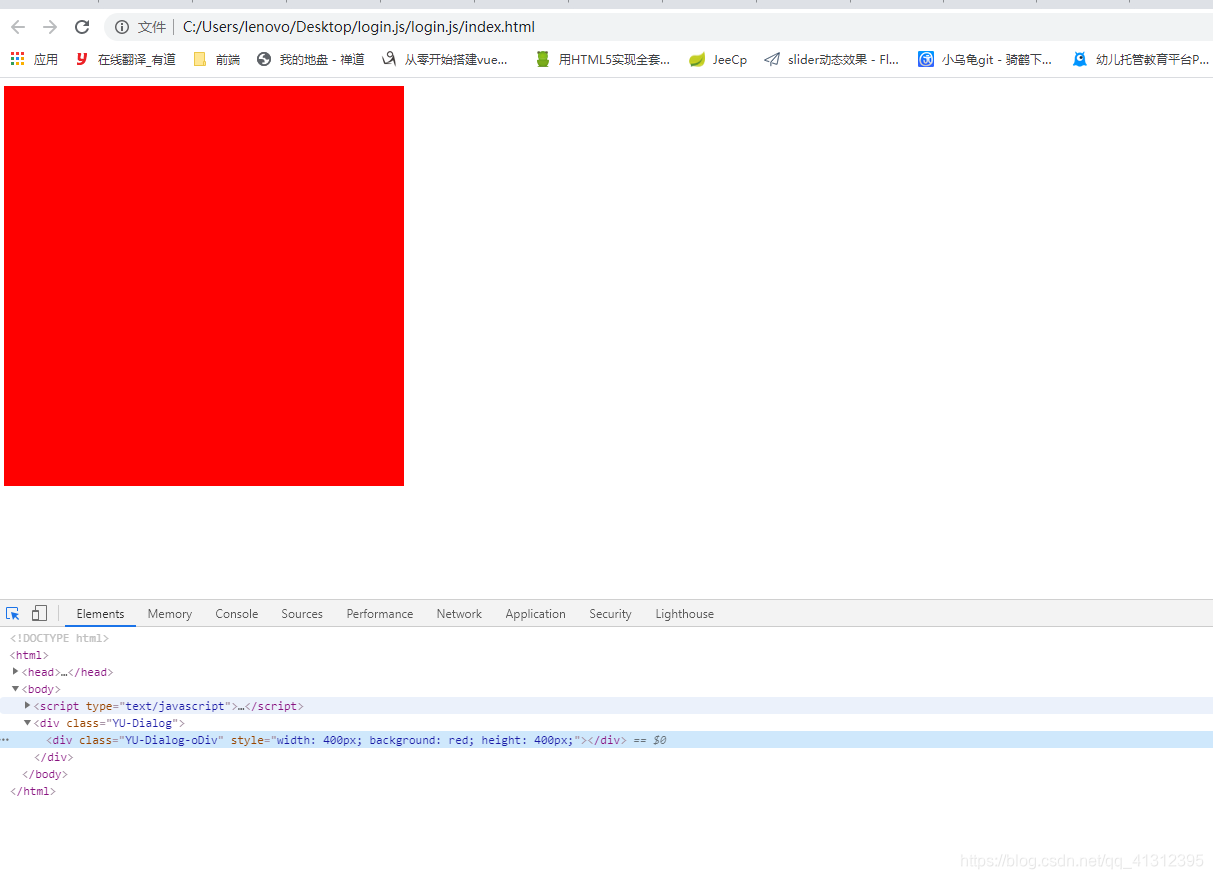This screenshot has width=1213, height=879.
Task: Collapse the body element node
Action: 16,689
